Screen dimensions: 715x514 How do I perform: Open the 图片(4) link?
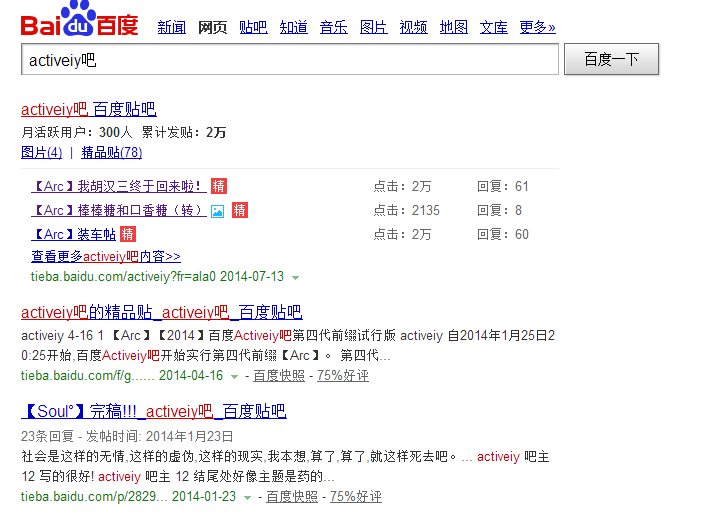pyautogui.click(x=41, y=152)
